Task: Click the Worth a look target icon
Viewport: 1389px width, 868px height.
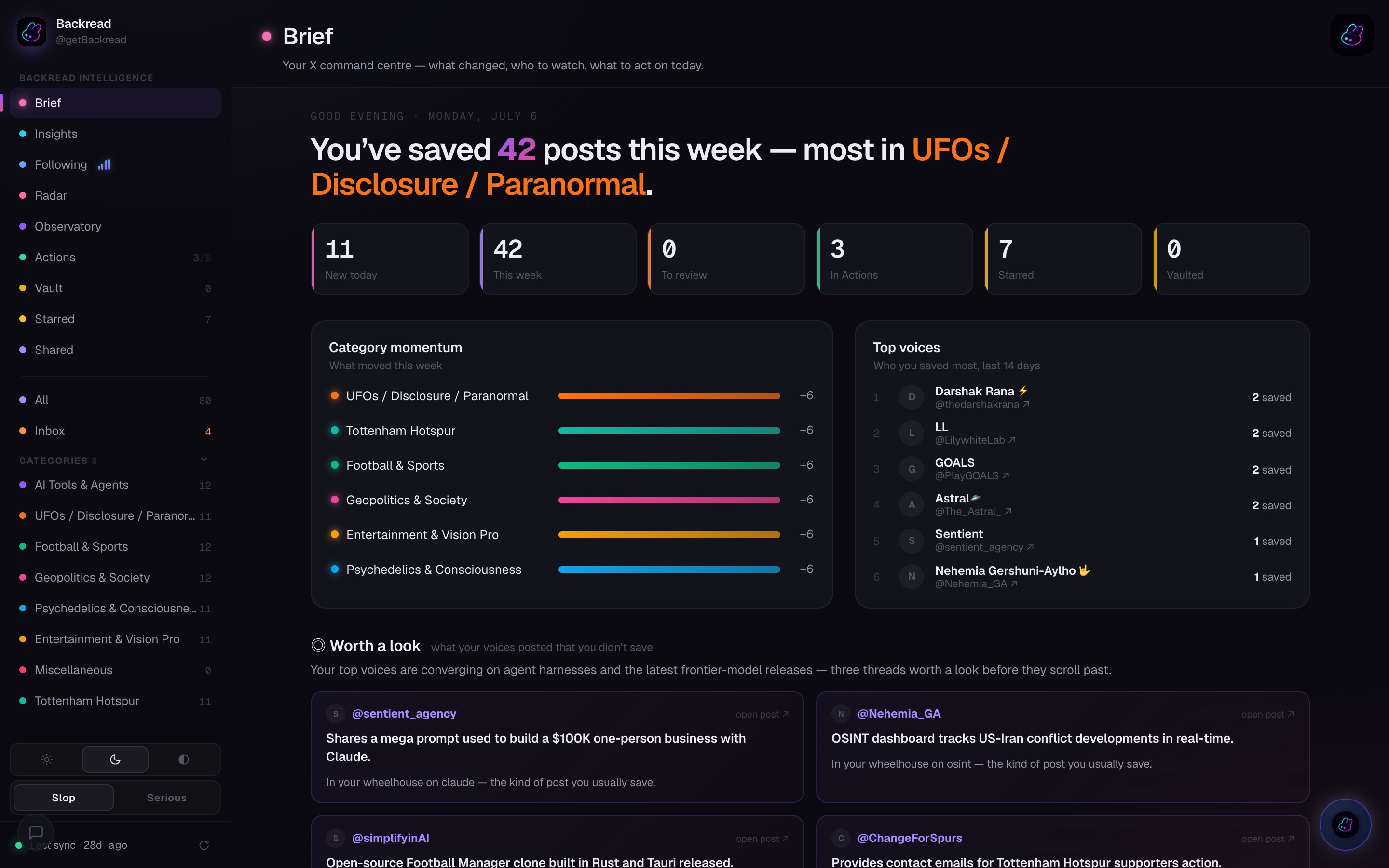Action: coord(318,645)
